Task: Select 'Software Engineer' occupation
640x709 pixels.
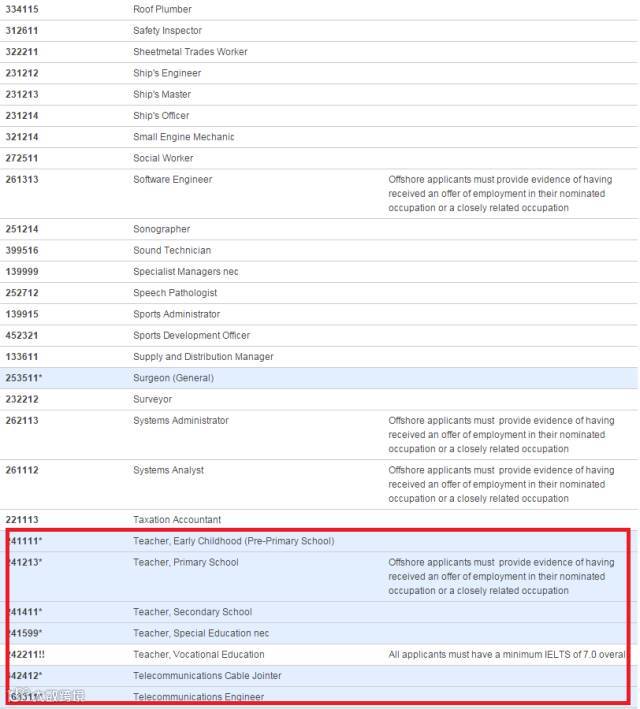Action: [x=172, y=179]
